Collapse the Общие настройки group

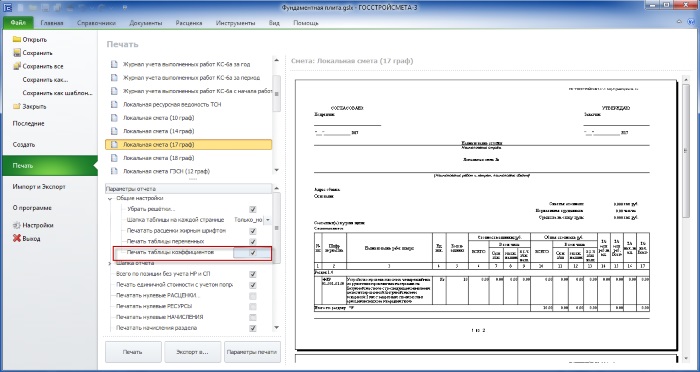point(110,198)
